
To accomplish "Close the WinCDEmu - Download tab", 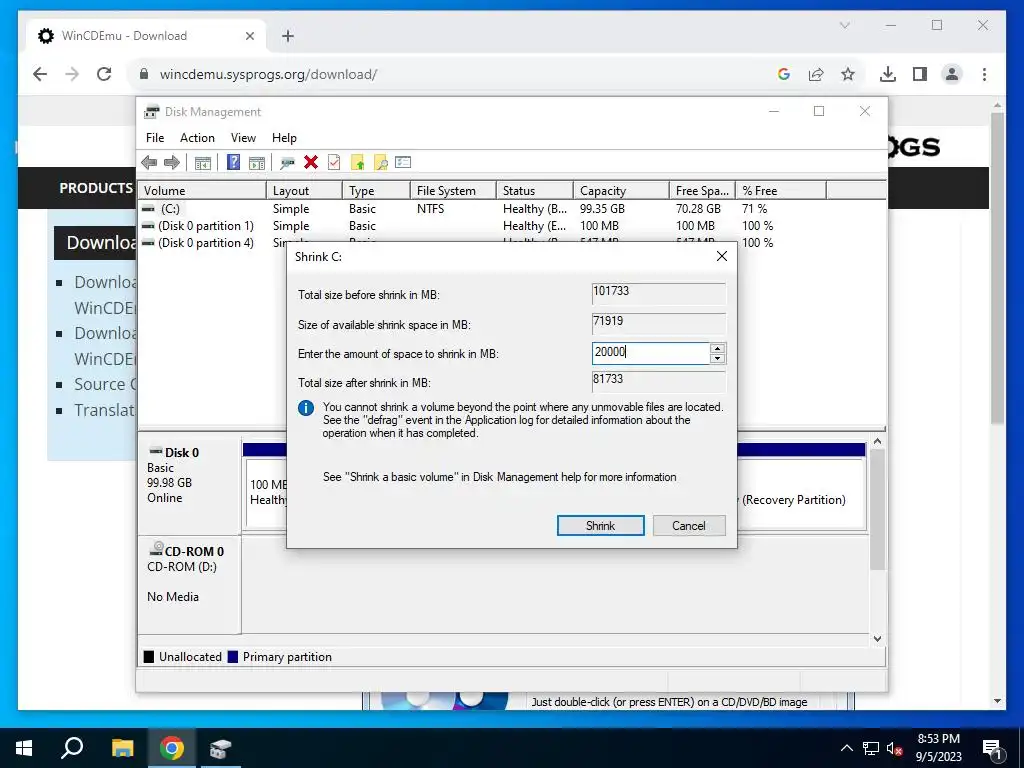I will pos(249,36).
